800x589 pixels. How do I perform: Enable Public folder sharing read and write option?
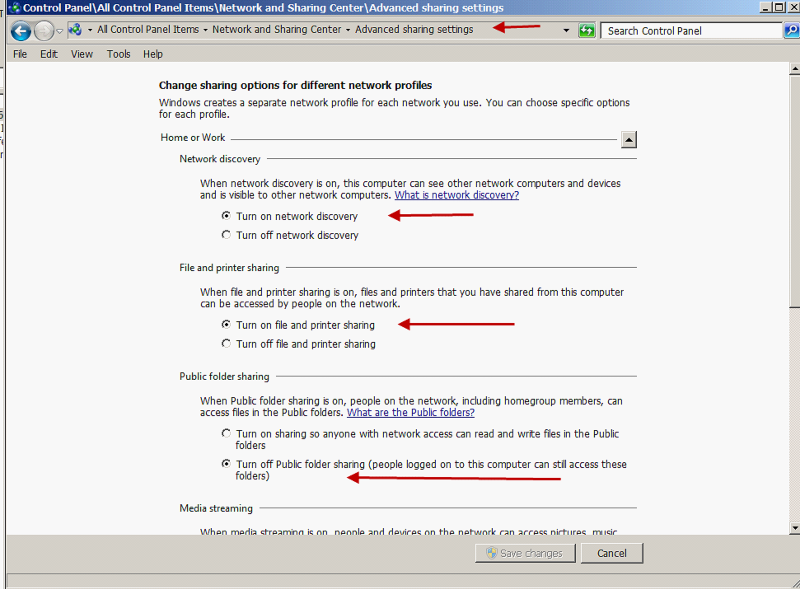tap(226, 434)
